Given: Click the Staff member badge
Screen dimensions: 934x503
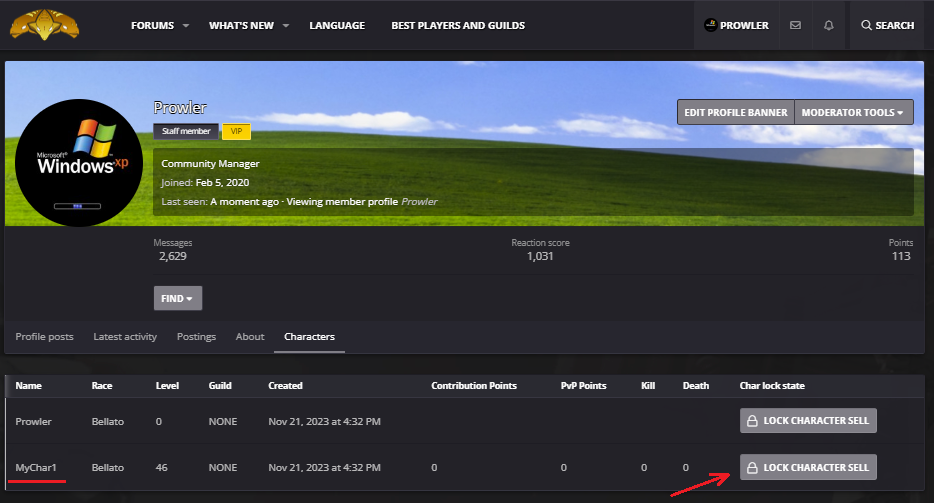Looking at the screenshot, I should tap(186, 131).
